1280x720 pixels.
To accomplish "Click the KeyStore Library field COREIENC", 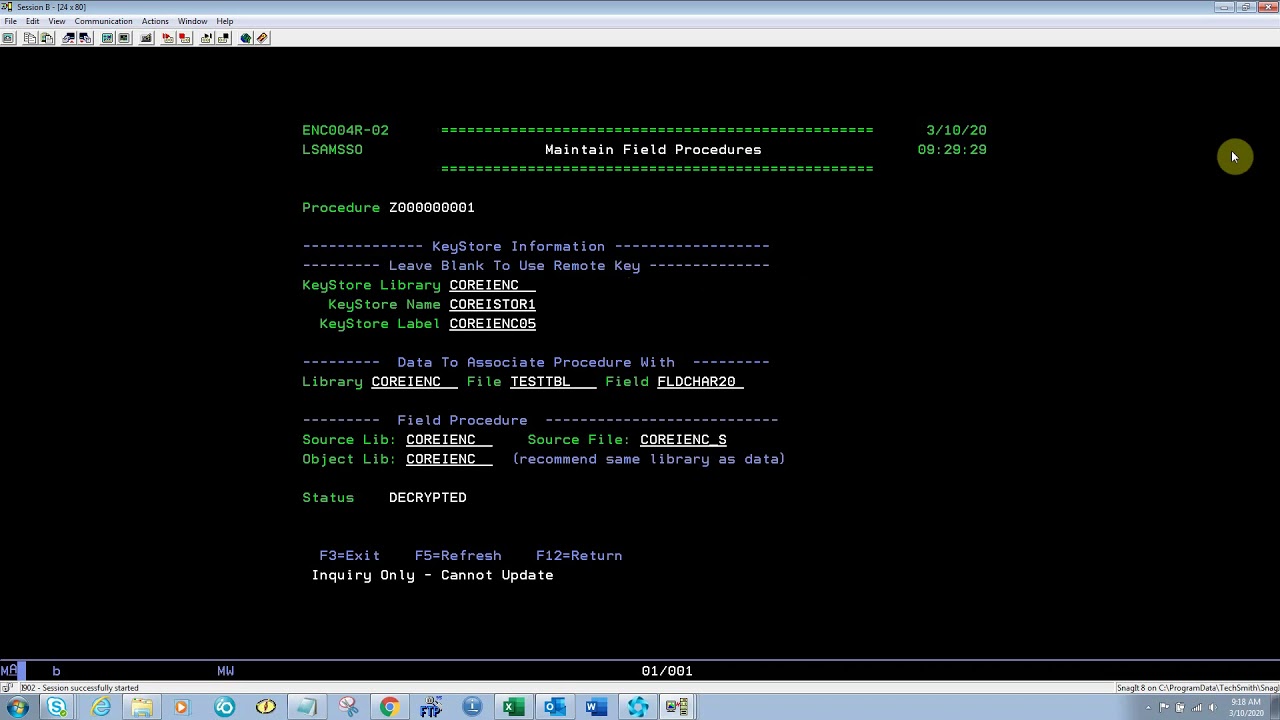I will (492, 285).
